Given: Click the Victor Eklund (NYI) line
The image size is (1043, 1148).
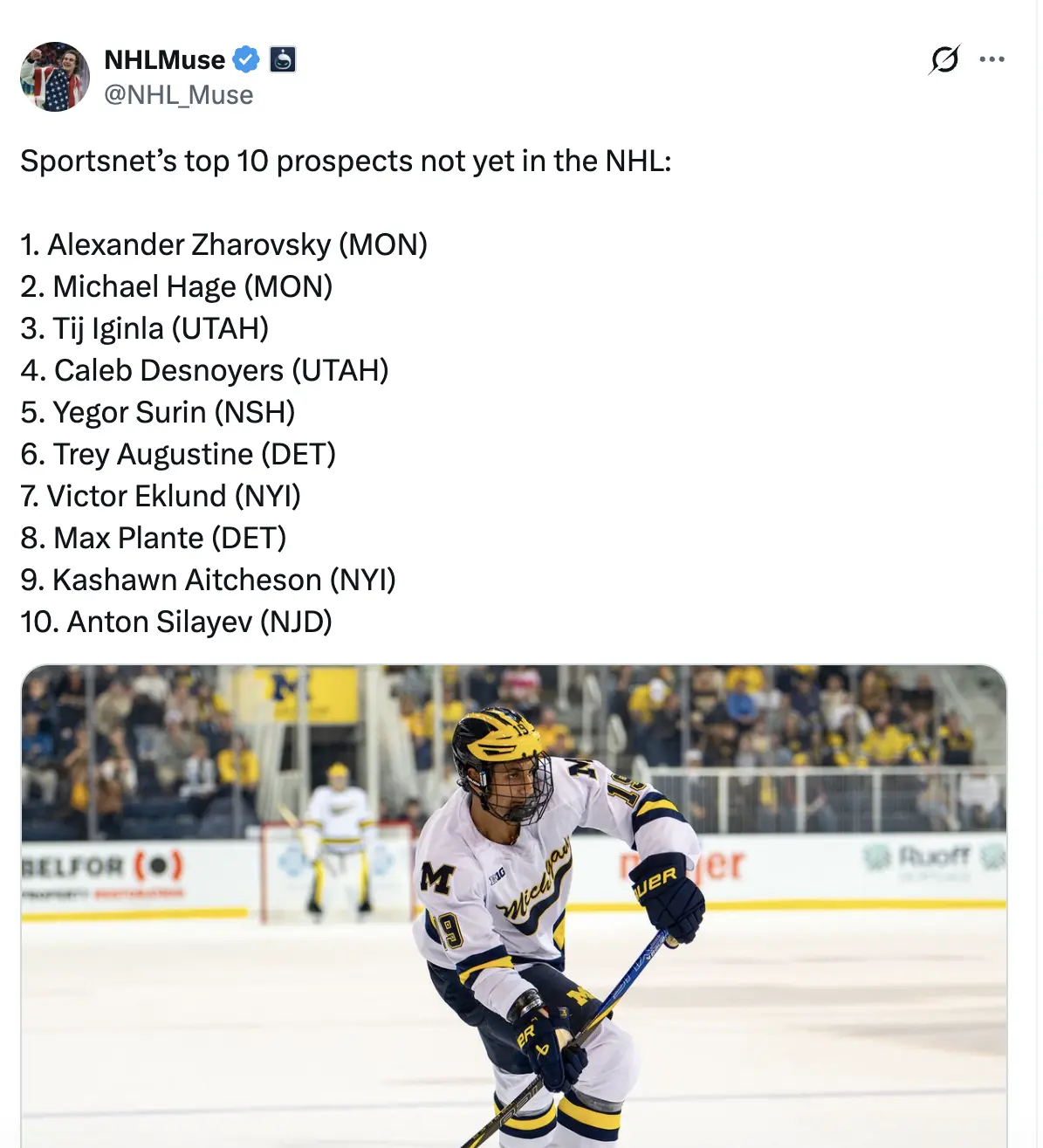Looking at the screenshot, I should pos(161,497).
